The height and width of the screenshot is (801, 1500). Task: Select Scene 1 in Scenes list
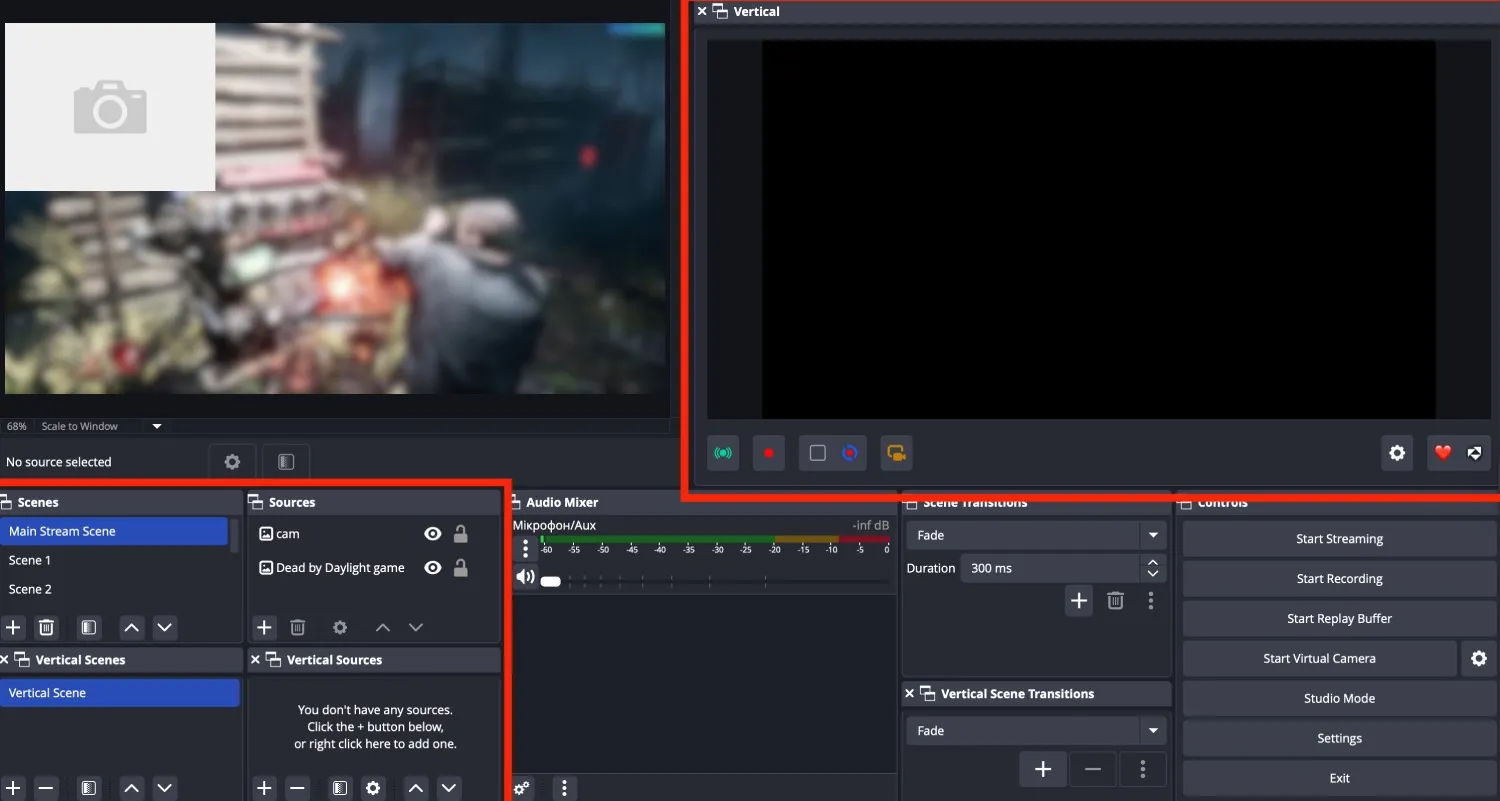coord(115,560)
